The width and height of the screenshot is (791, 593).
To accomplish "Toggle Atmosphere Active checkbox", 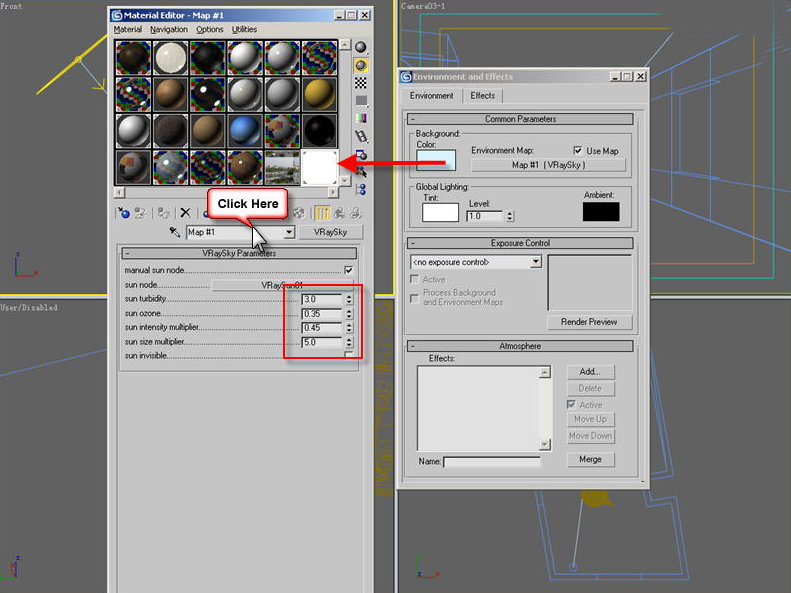I will [571, 404].
